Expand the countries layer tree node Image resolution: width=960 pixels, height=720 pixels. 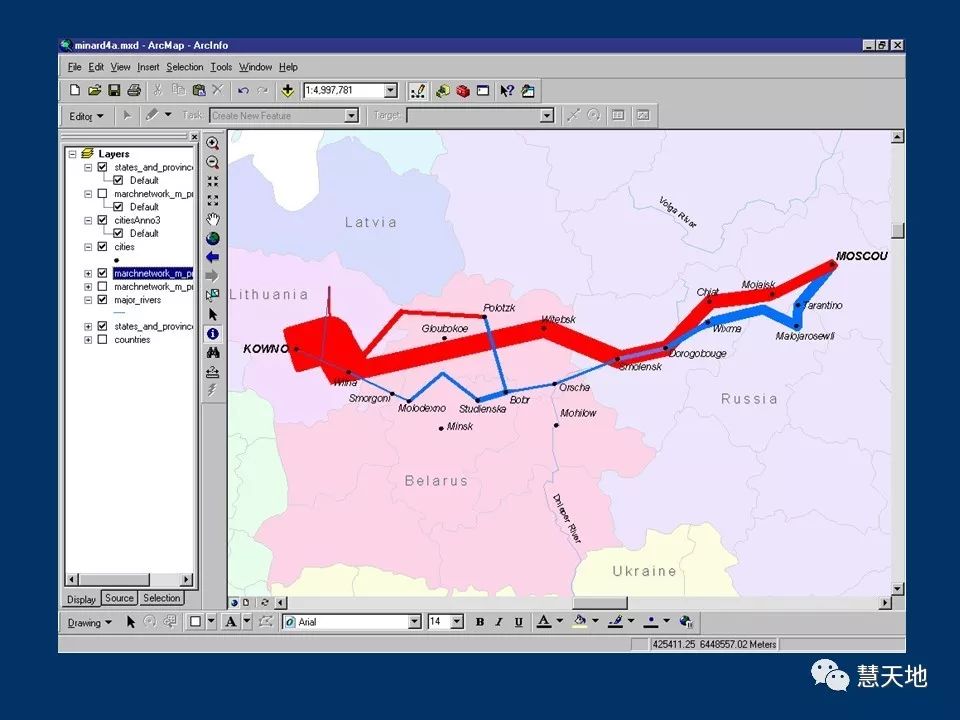(x=88, y=340)
